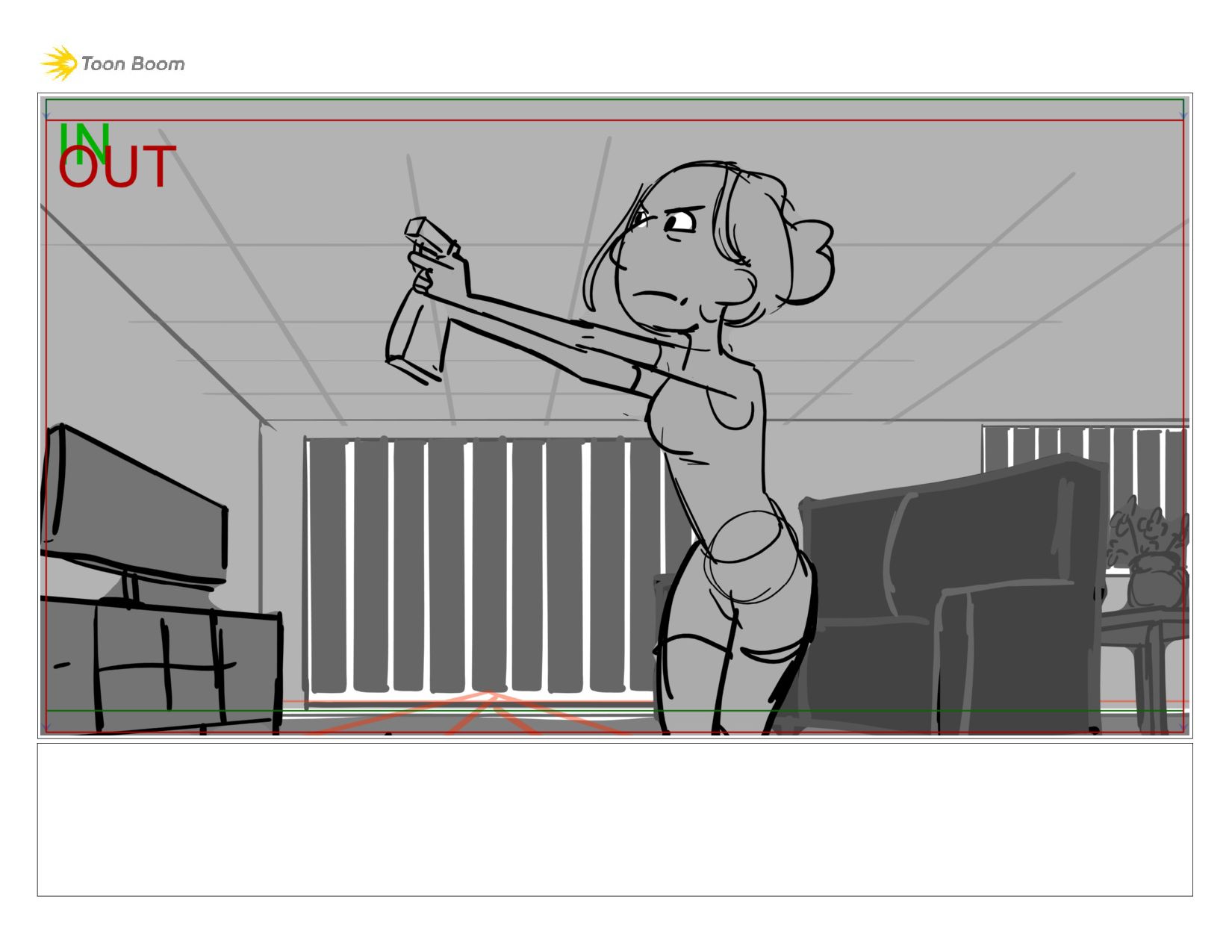Click the storyboard panel thumbnail image
This screenshot has height=952, width=1232.
pos(615,416)
